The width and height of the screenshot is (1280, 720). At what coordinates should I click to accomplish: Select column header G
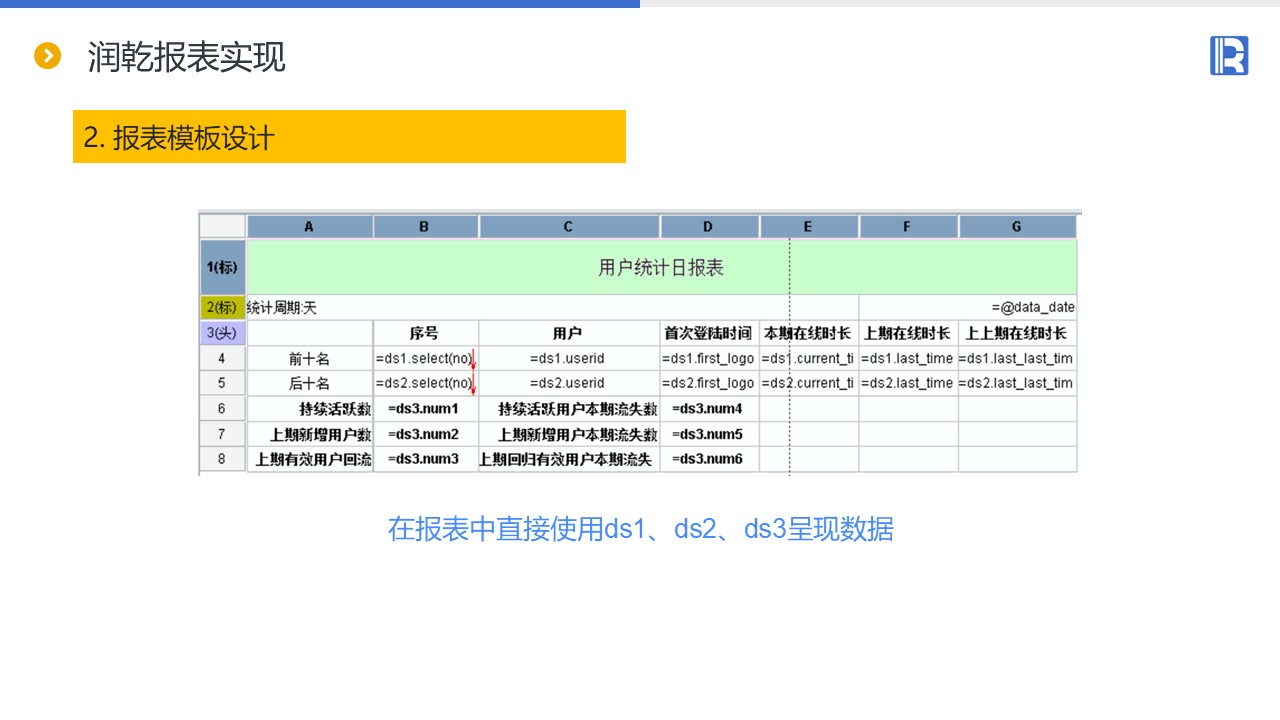click(1017, 227)
